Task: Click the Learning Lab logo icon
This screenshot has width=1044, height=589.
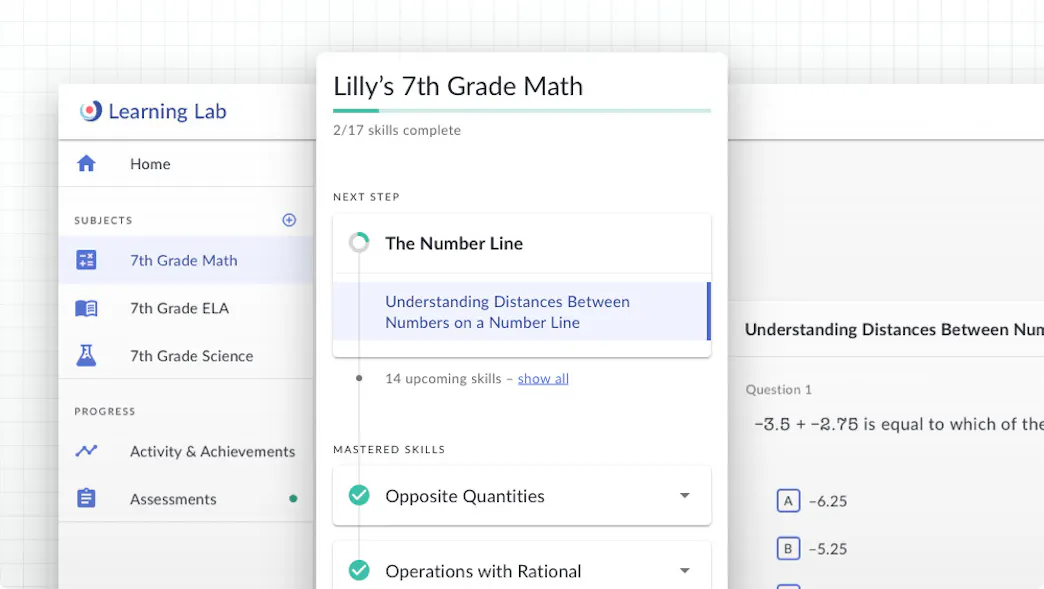Action: point(91,111)
